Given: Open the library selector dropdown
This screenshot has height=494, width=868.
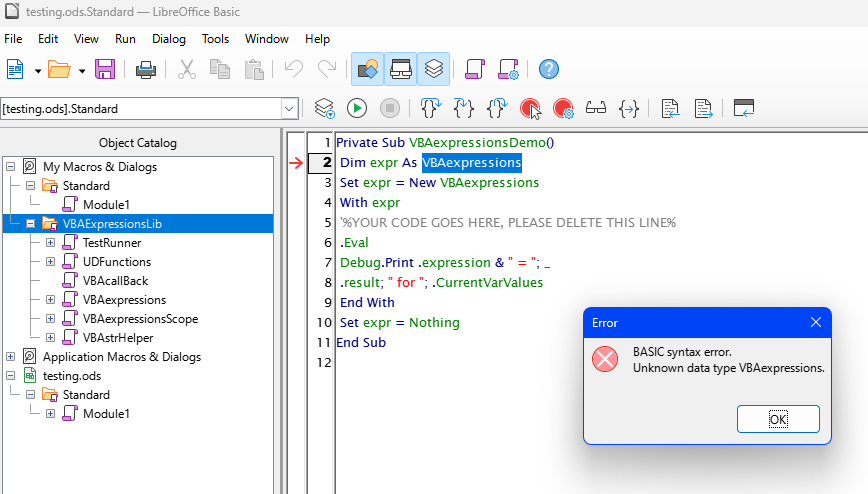Looking at the screenshot, I should pos(289,109).
